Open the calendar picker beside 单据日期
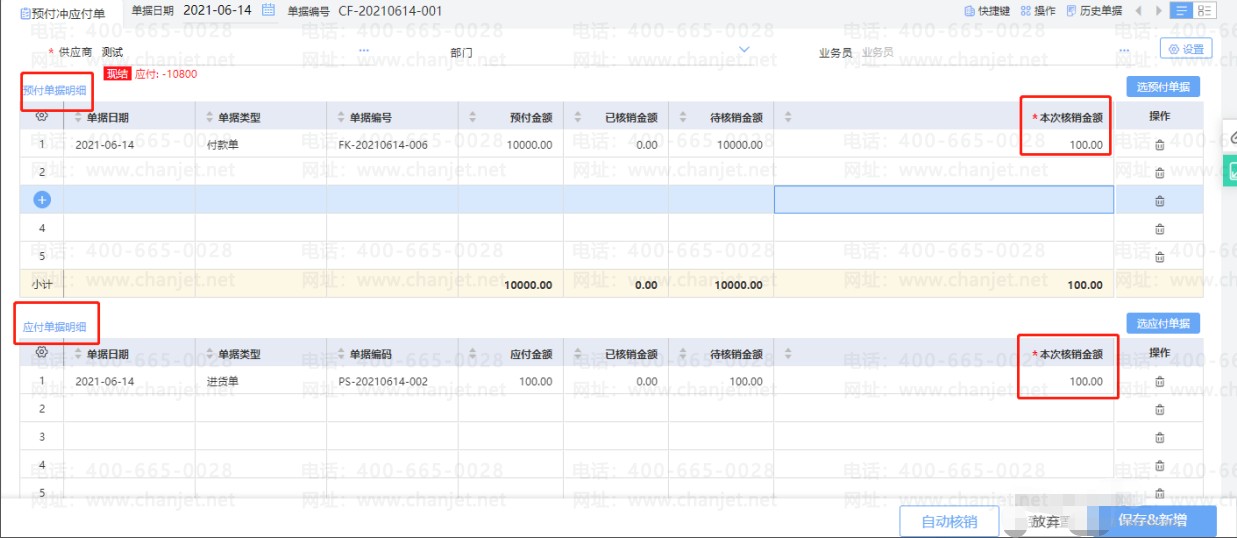Image resolution: width=1237 pixels, height=538 pixels. (268, 10)
